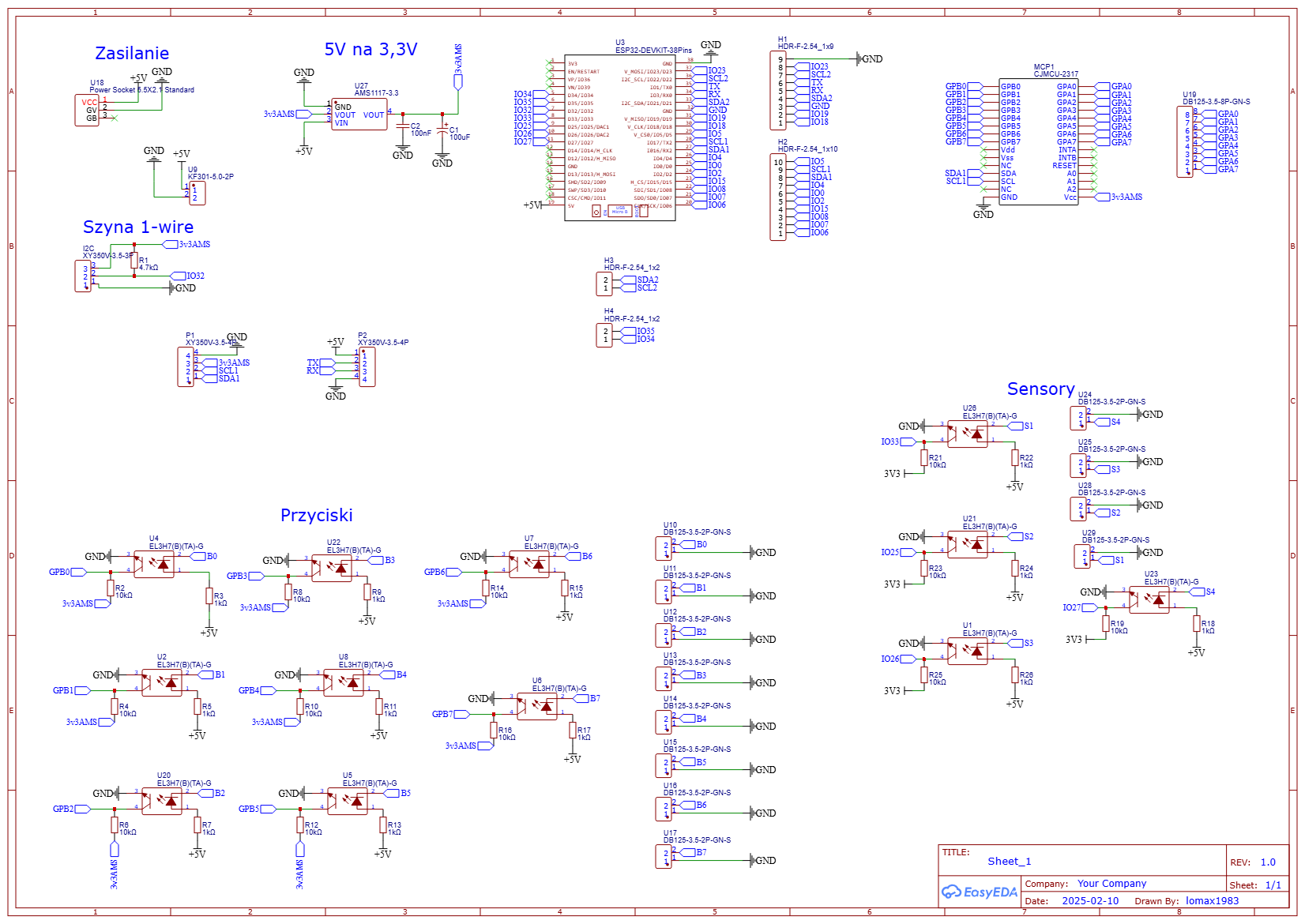1305x924 pixels.
Task: Select header H2 HDR-F-2.54_1x10 label
Action: pyautogui.click(x=807, y=145)
